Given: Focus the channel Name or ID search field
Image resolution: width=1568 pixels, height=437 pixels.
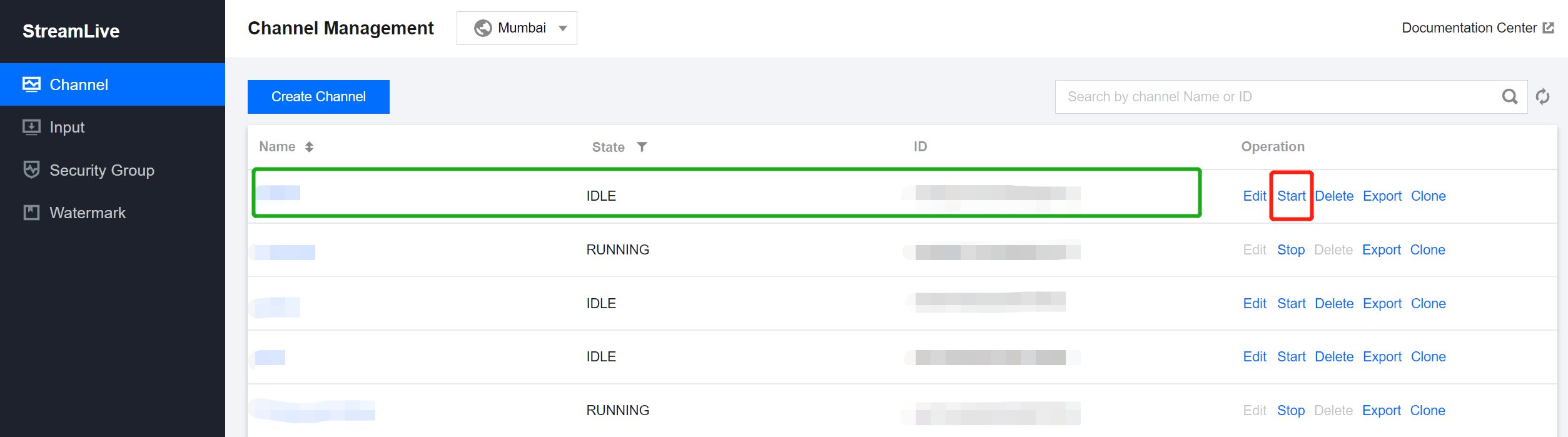Looking at the screenshot, I should point(1276,97).
